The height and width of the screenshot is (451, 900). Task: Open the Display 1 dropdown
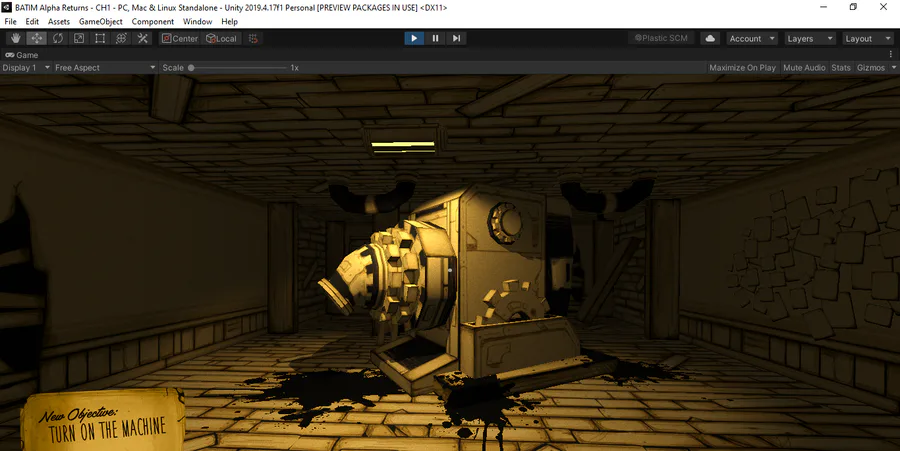pos(26,68)
